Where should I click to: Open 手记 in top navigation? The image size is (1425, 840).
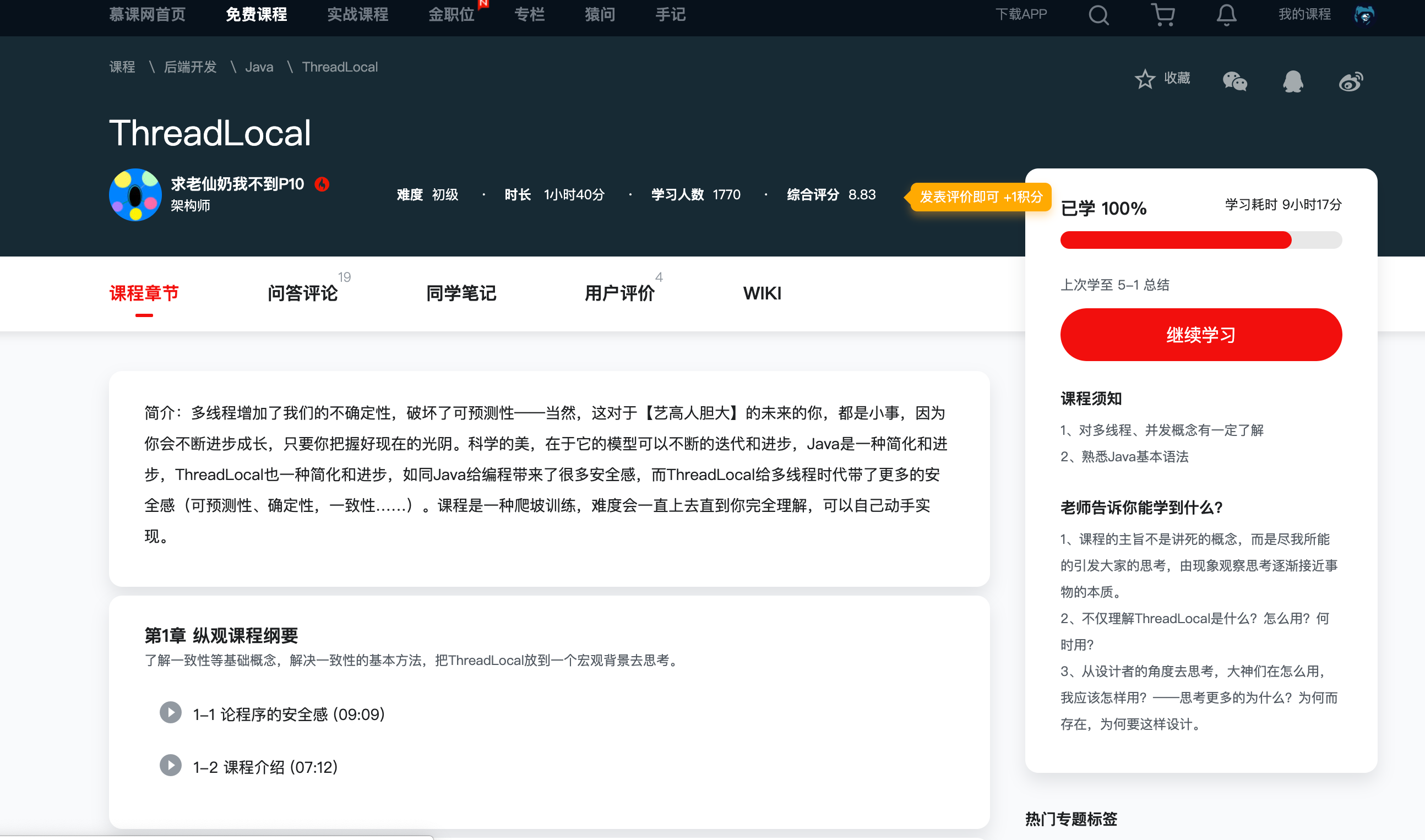[x=670, y=14]
